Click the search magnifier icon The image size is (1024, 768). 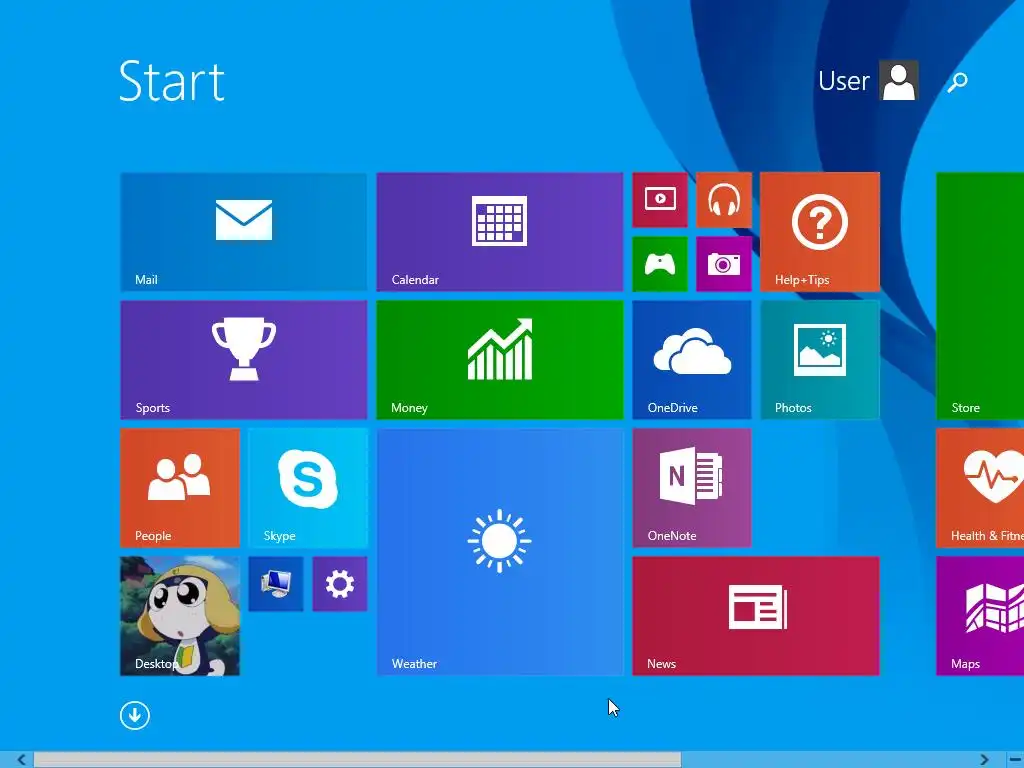point(957,82)
